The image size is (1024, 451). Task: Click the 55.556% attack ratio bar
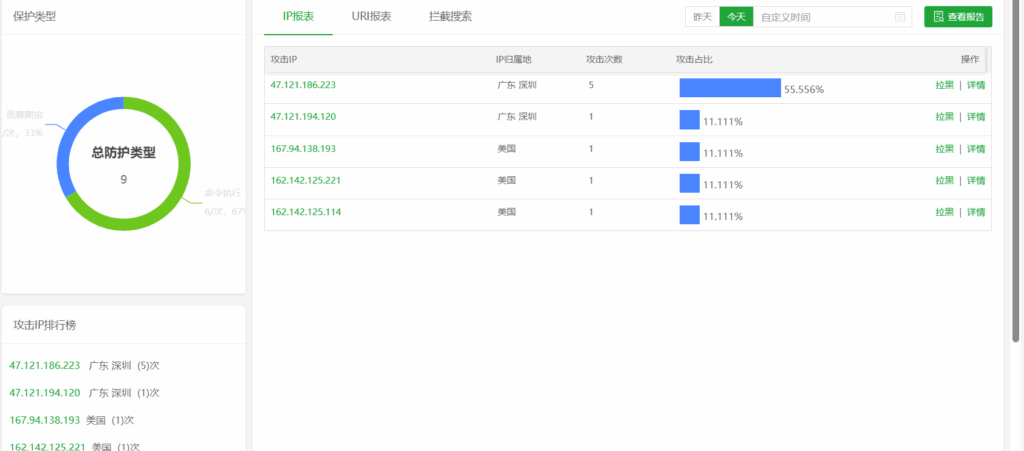click(x=730, y=87)
